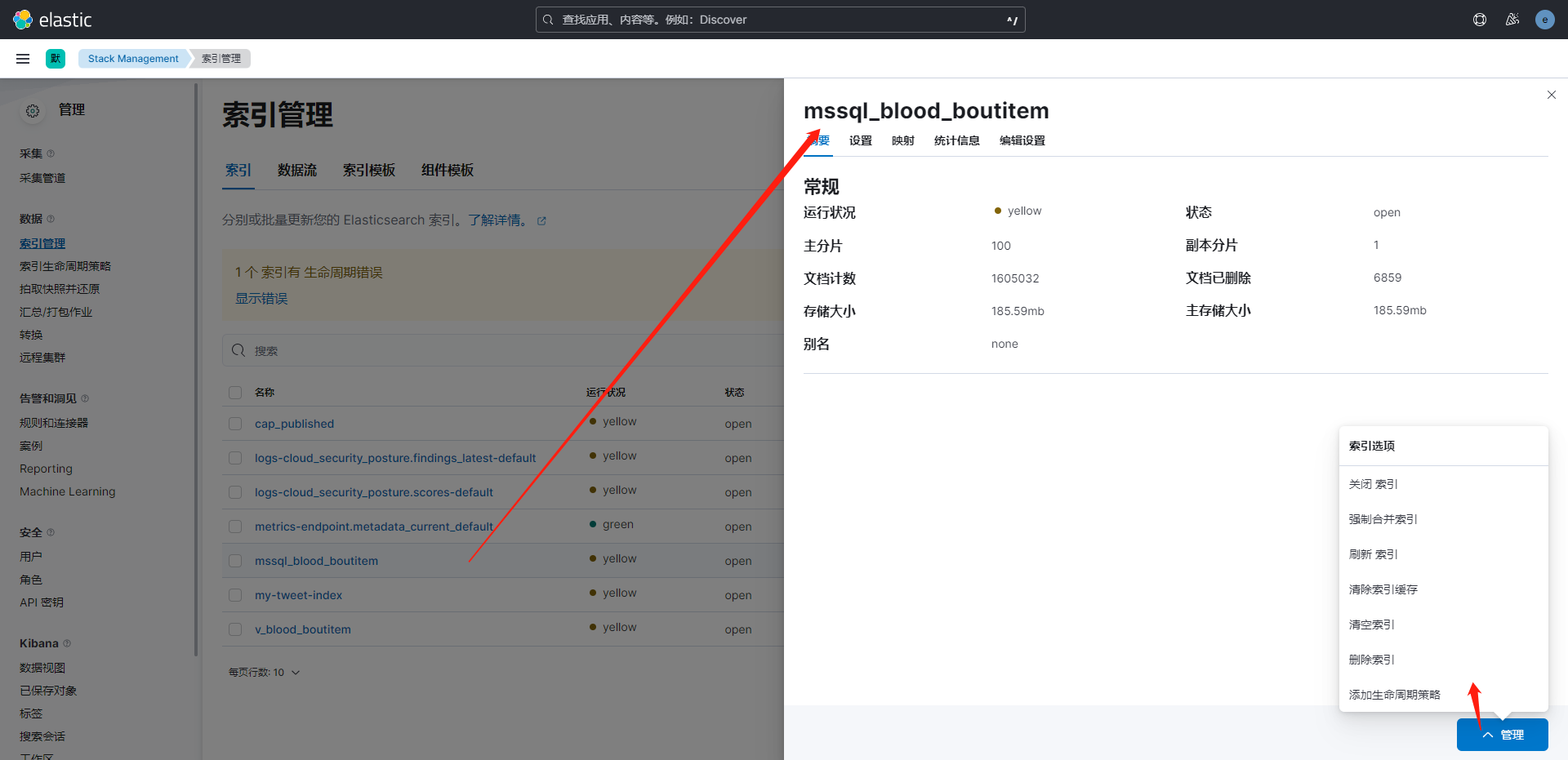Click the info icon beside 采集

point(51,153)
